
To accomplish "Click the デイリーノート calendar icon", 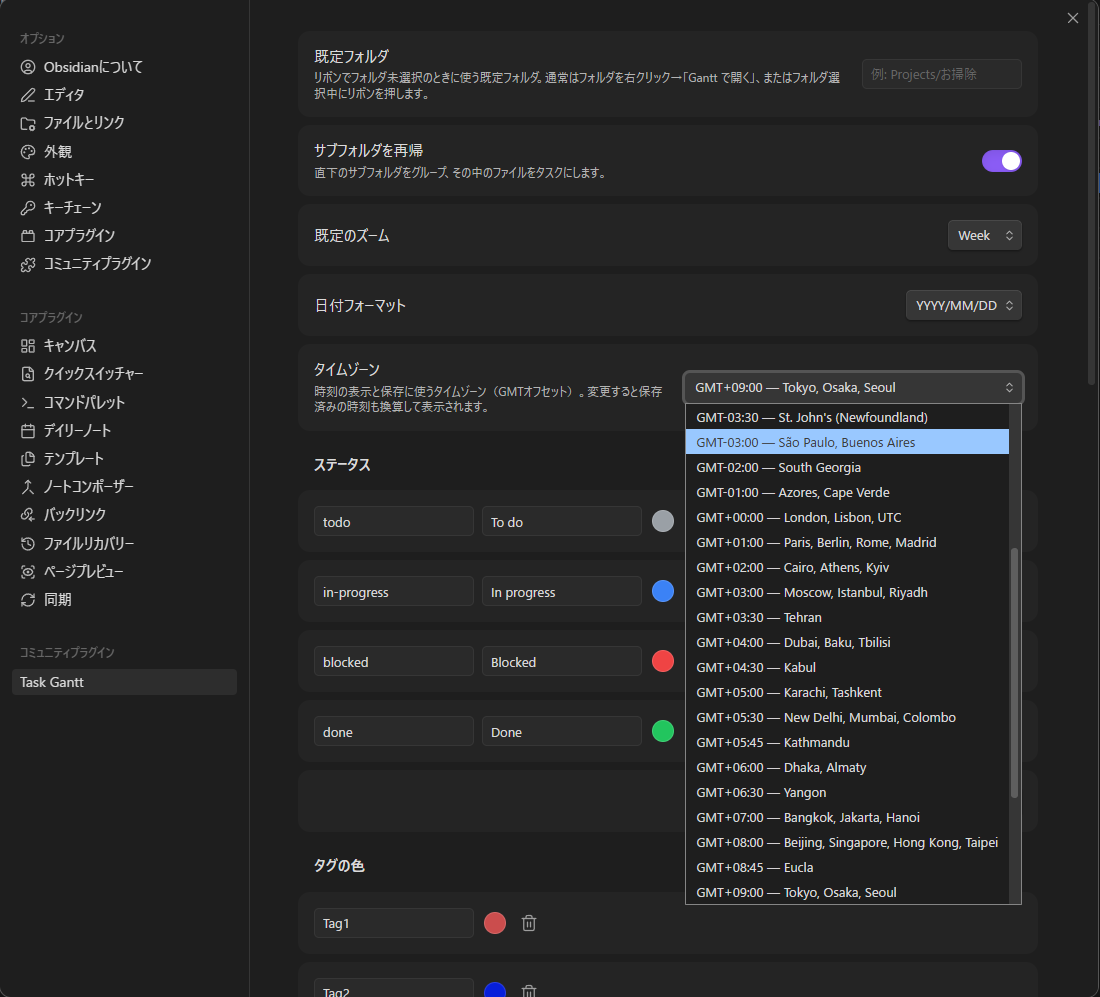I will [28, 431].
